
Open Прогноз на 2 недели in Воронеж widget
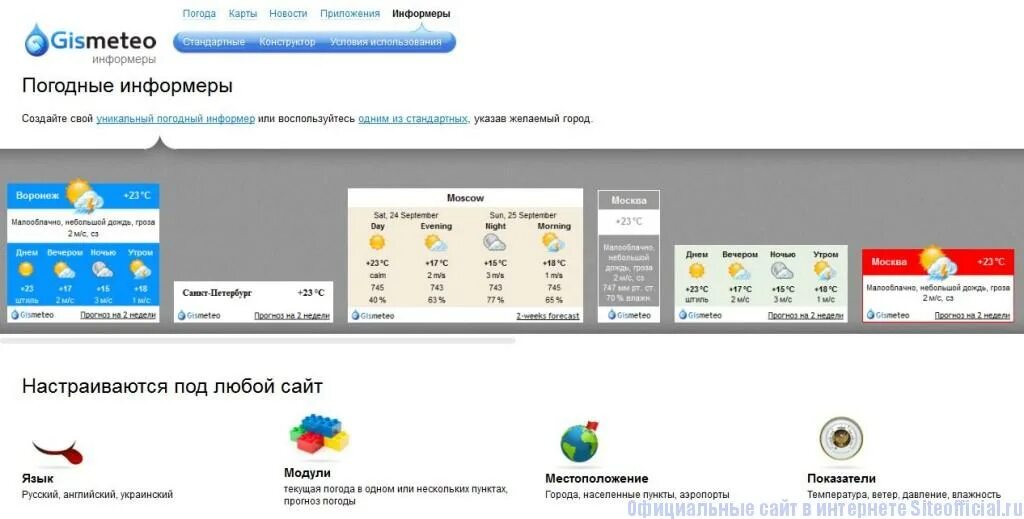(x=118, y=315)
